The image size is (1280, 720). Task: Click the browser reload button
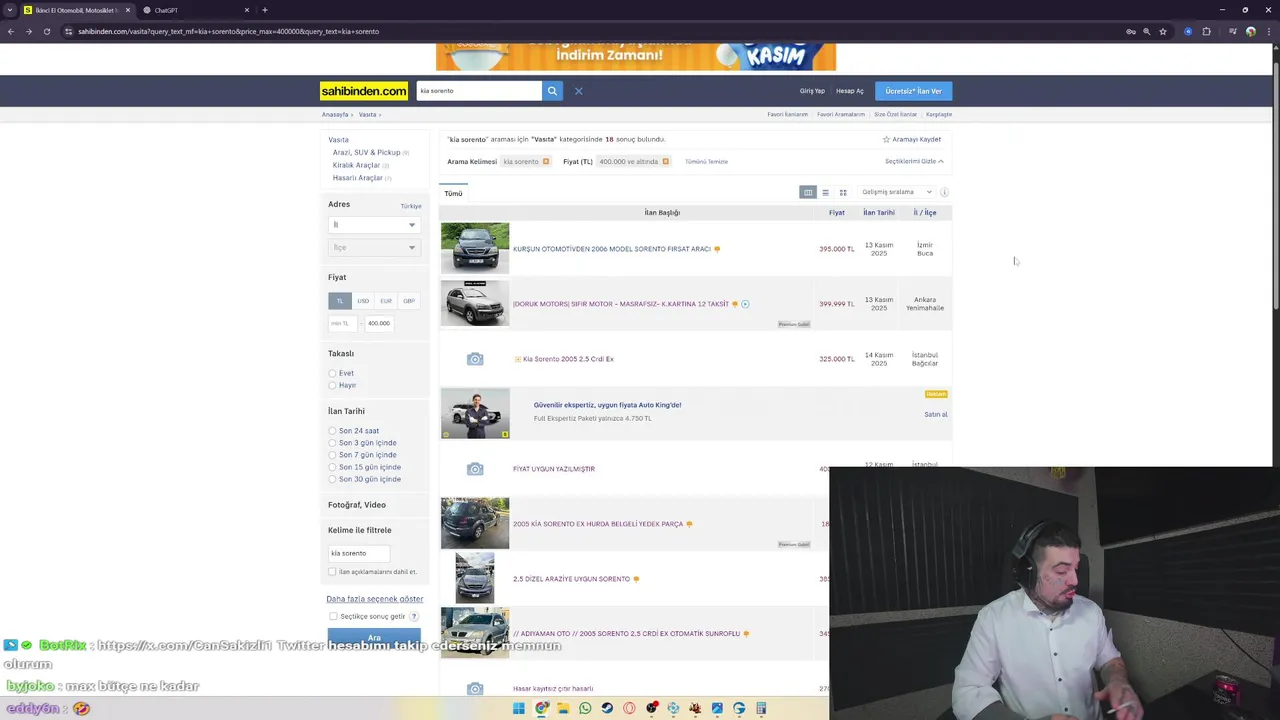[46, 31]
